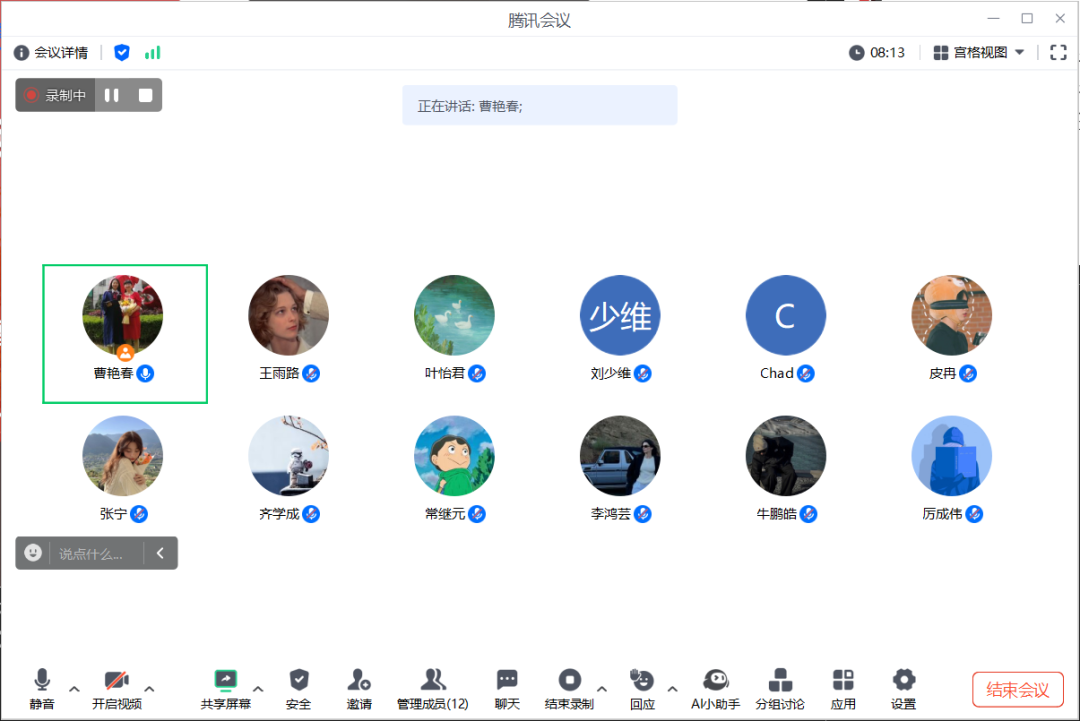Click the 正在讲话: 曹艳春 speaker banner

[539, 105]
